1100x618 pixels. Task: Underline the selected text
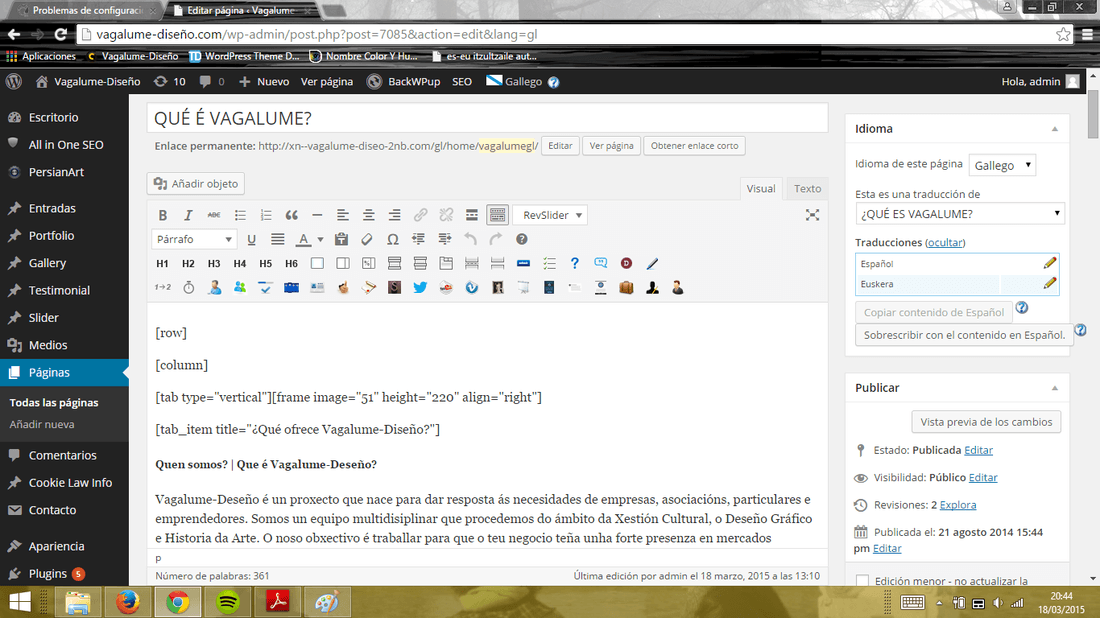click(251, 239)
